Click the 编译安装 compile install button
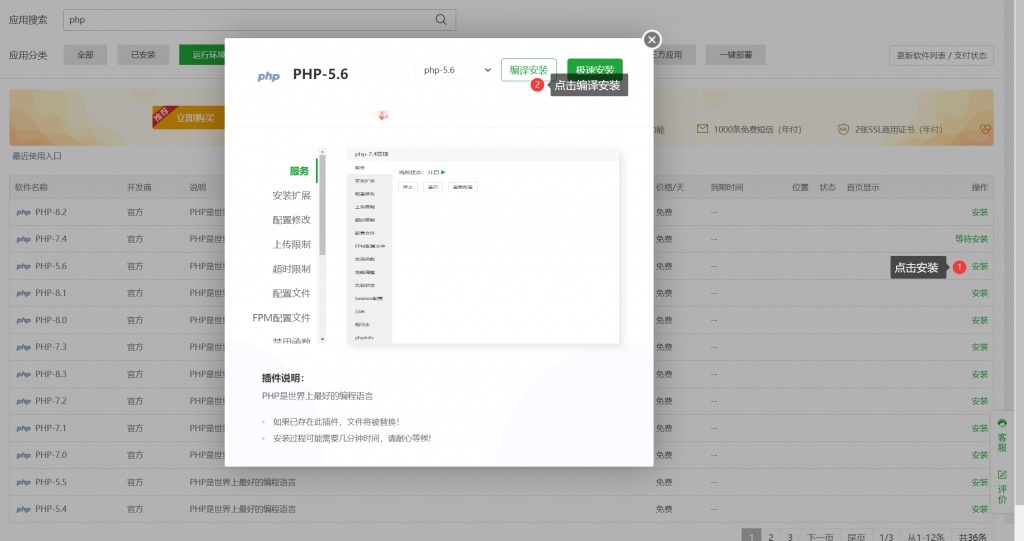The image size is (1024, 541). [528, 70]
